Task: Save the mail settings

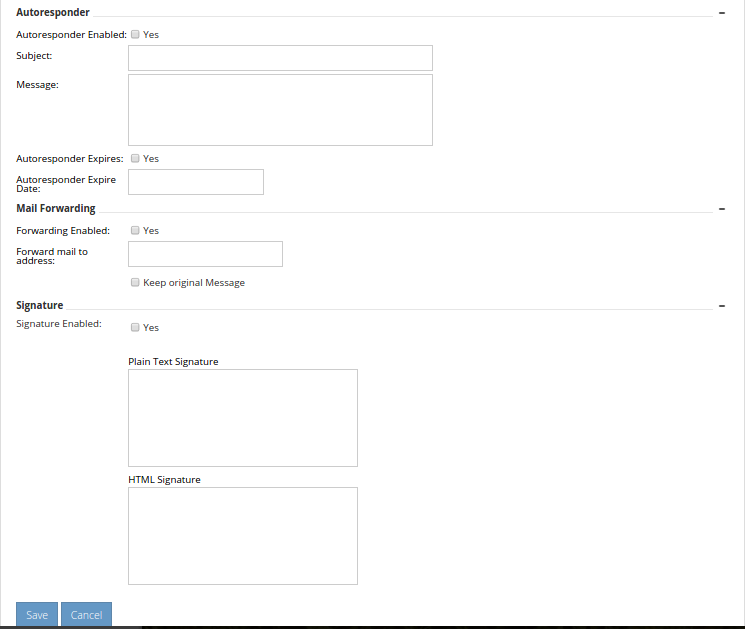Action: [x=37, y=615]
